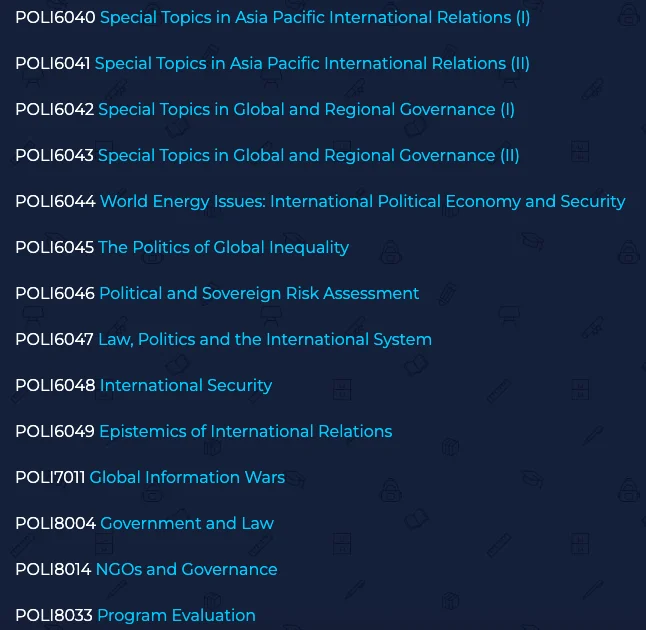Click the POLI6048 course code text
The image size is (646, 630).
click(55, 386)
